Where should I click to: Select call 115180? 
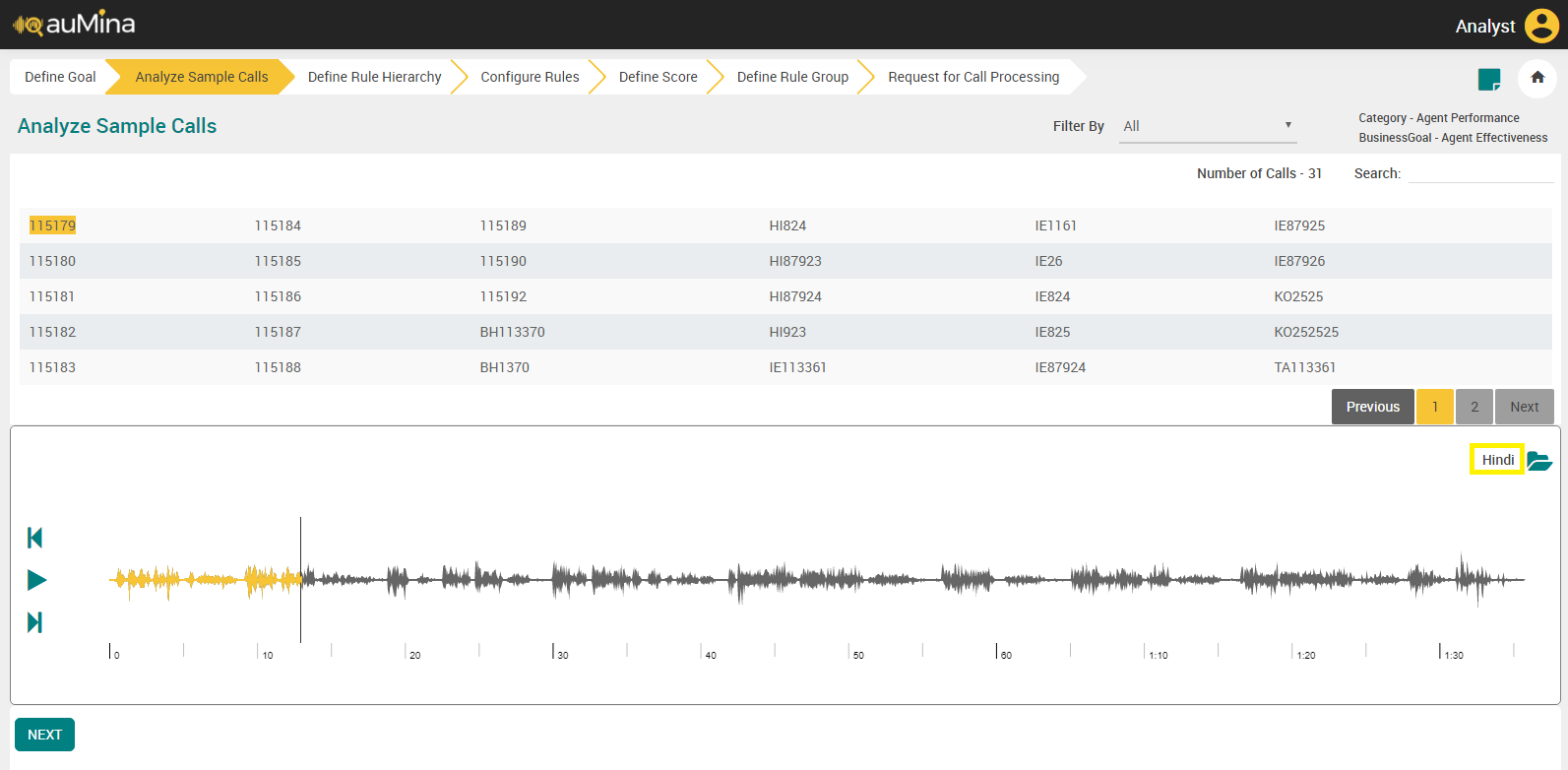[x=52, y=261]
